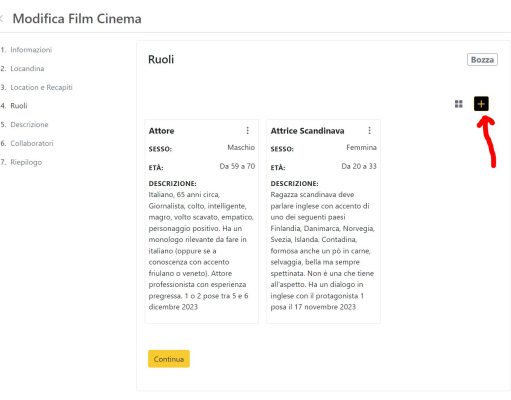Select step 4 Ruoli
This screenshot has width=511, height=400.
tap(14, 106)
